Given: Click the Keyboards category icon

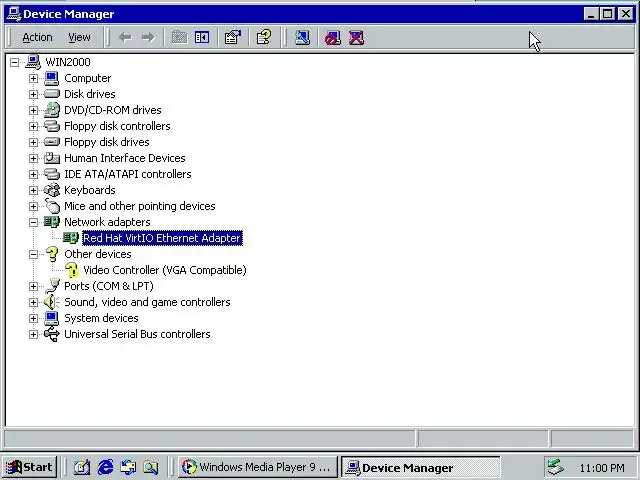Looking at the screenshot, I should tap(52, 190).
